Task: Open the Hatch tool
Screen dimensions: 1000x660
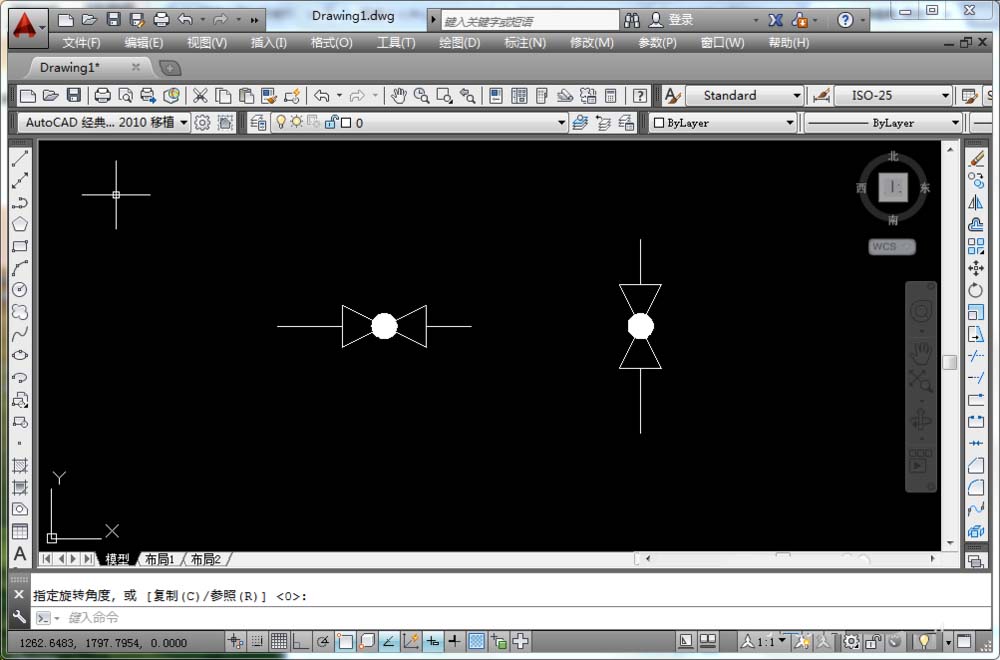Action: (20, 466)
